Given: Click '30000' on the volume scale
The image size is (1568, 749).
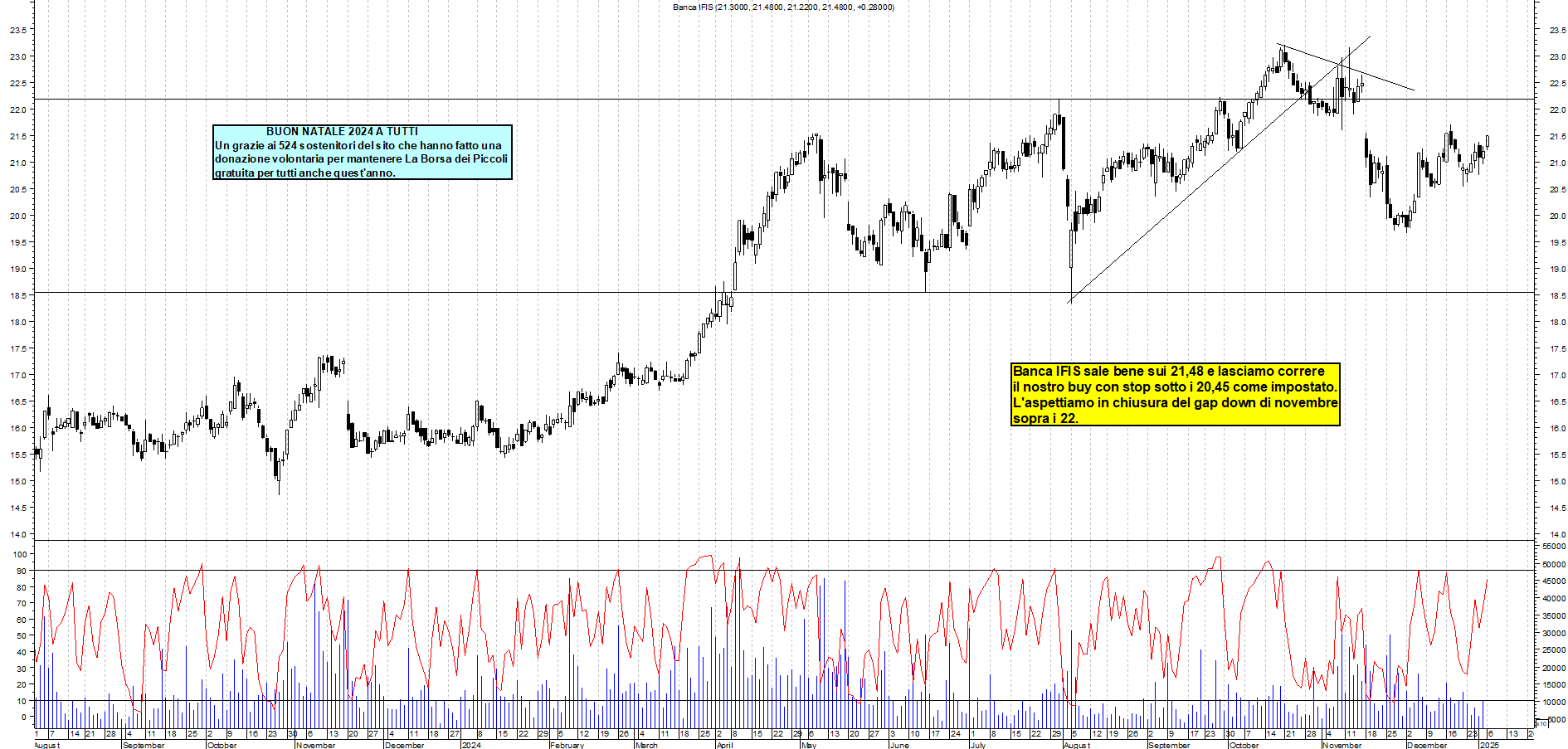Looking at the screenshot, I should 1555,633.
